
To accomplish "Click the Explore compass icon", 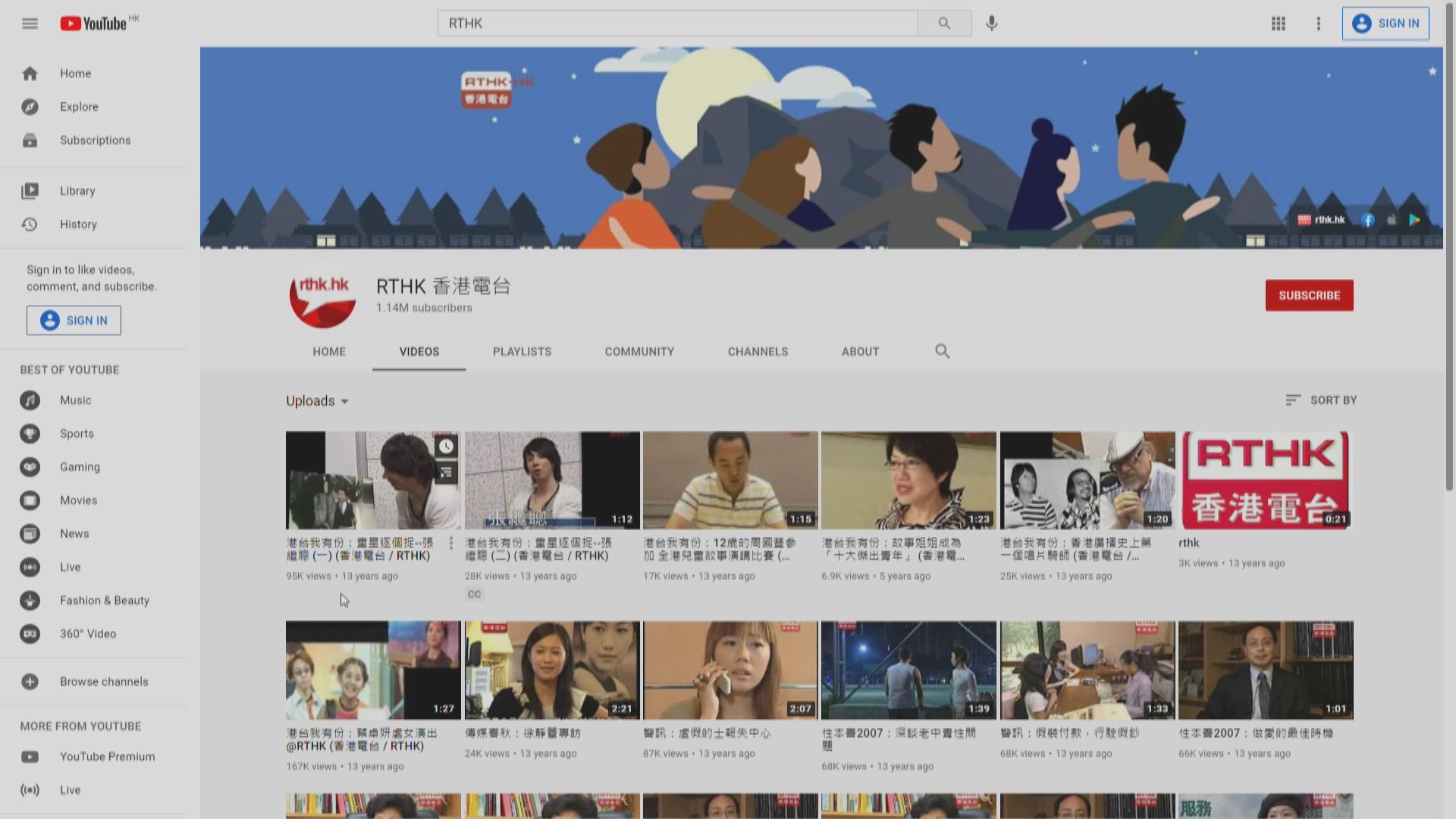I will (30, 107).
